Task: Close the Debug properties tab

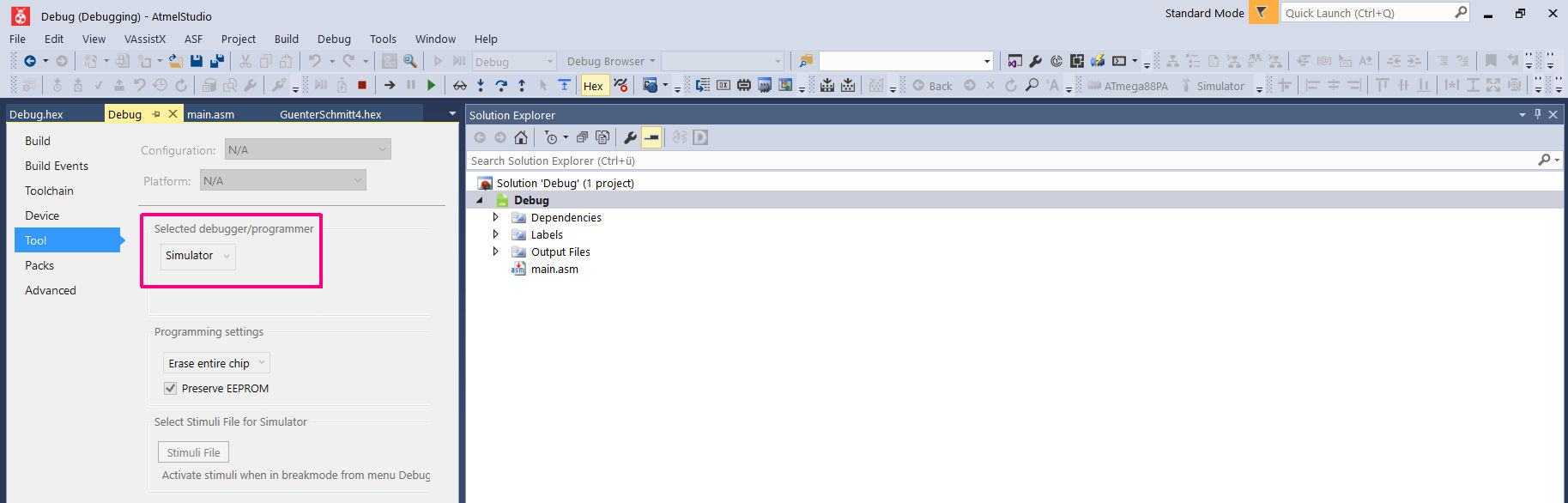Action: 173,113
